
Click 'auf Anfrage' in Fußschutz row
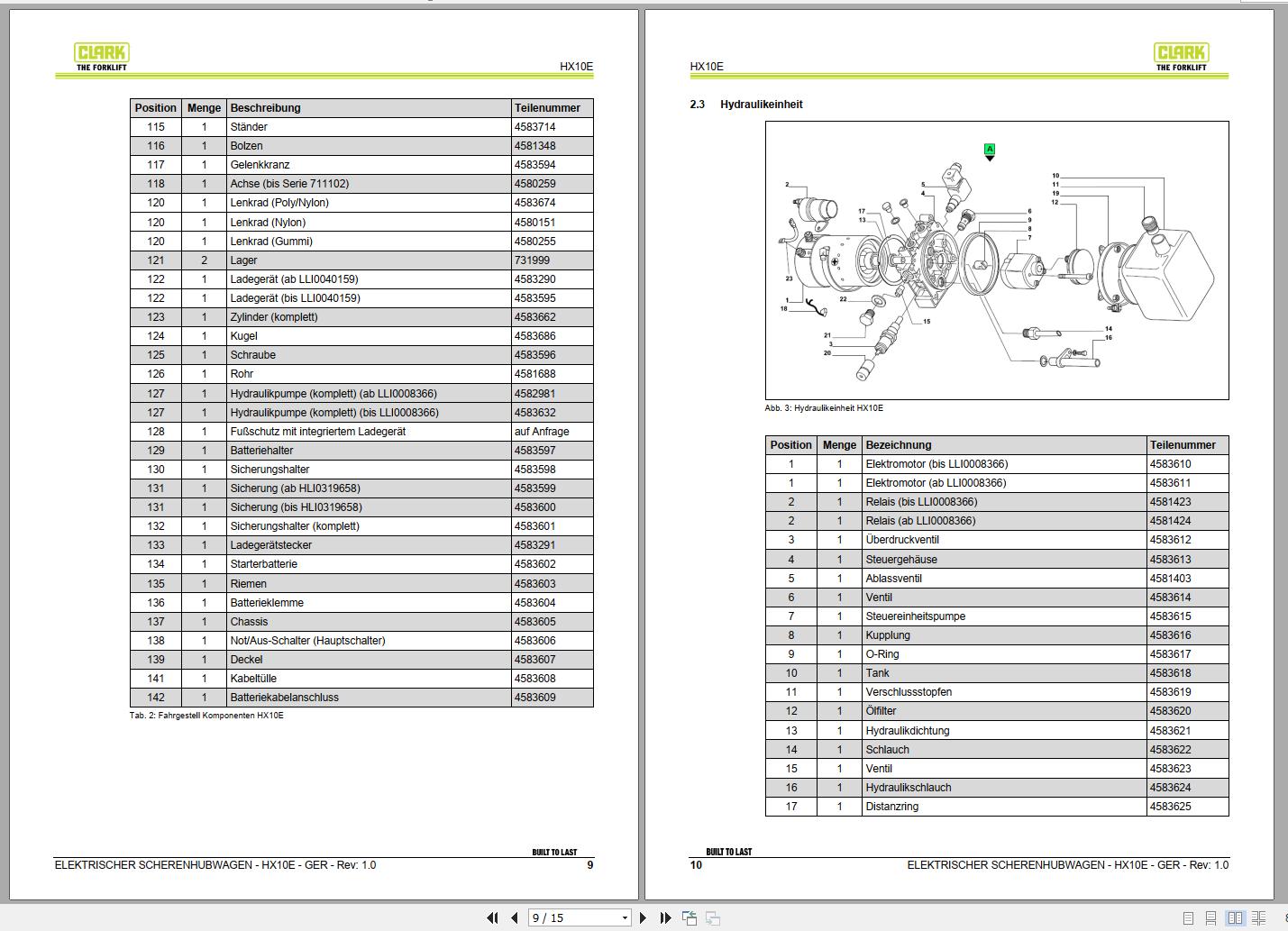[x=542, y=432]
